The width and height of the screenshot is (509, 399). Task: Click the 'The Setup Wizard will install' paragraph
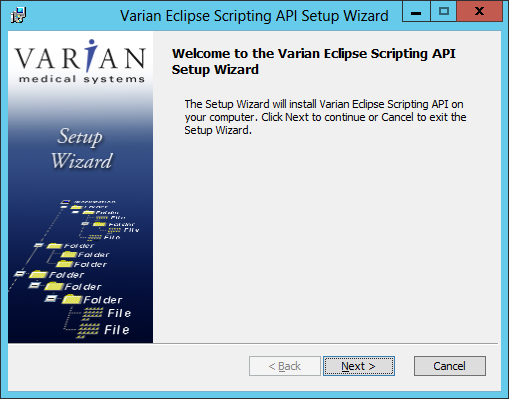[x=325, y=117]
